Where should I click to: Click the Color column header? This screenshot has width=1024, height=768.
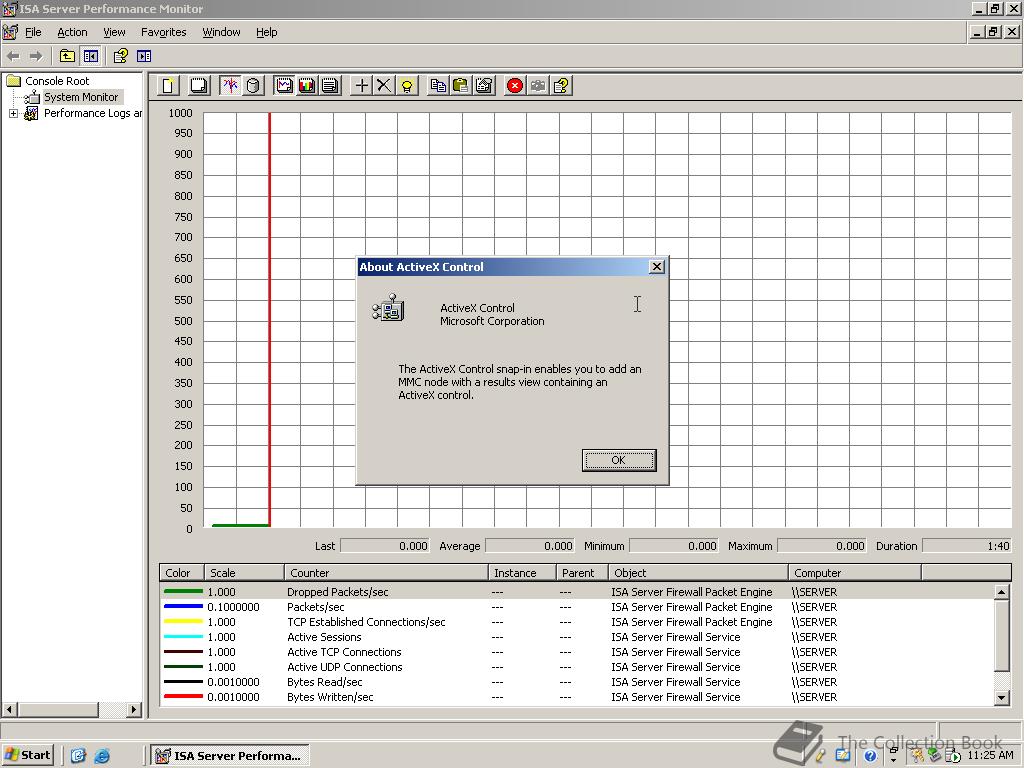click(x=182, y=573)
